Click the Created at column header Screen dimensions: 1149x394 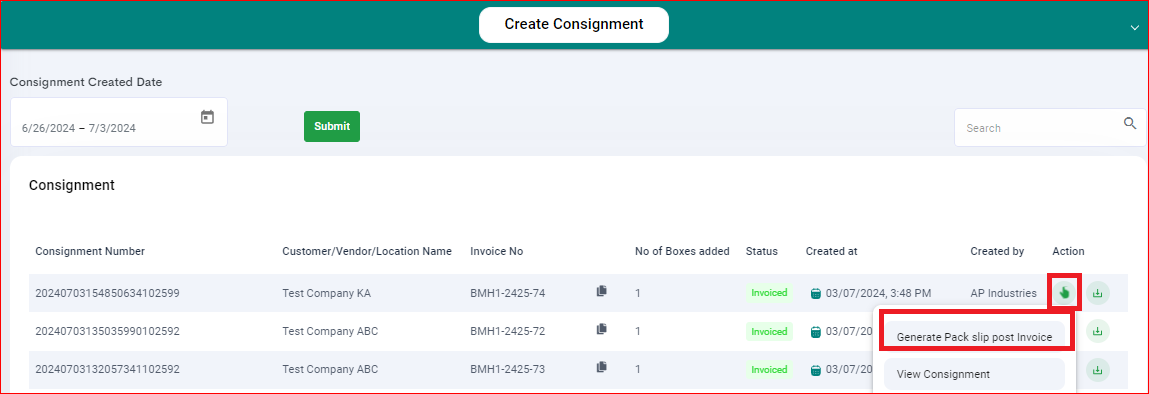[832, 251]
